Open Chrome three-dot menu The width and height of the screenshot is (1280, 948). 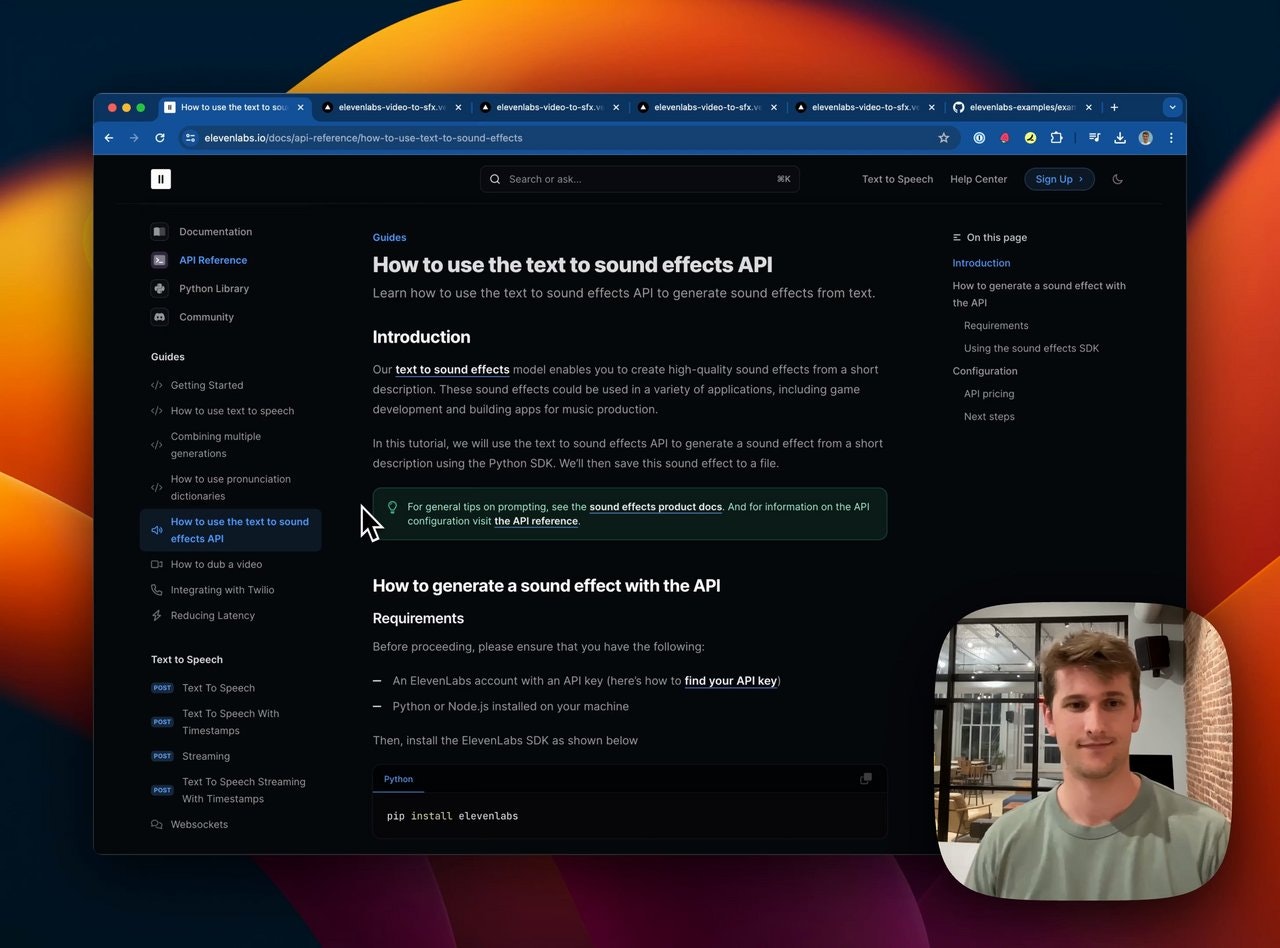(x=1171, y=138)
